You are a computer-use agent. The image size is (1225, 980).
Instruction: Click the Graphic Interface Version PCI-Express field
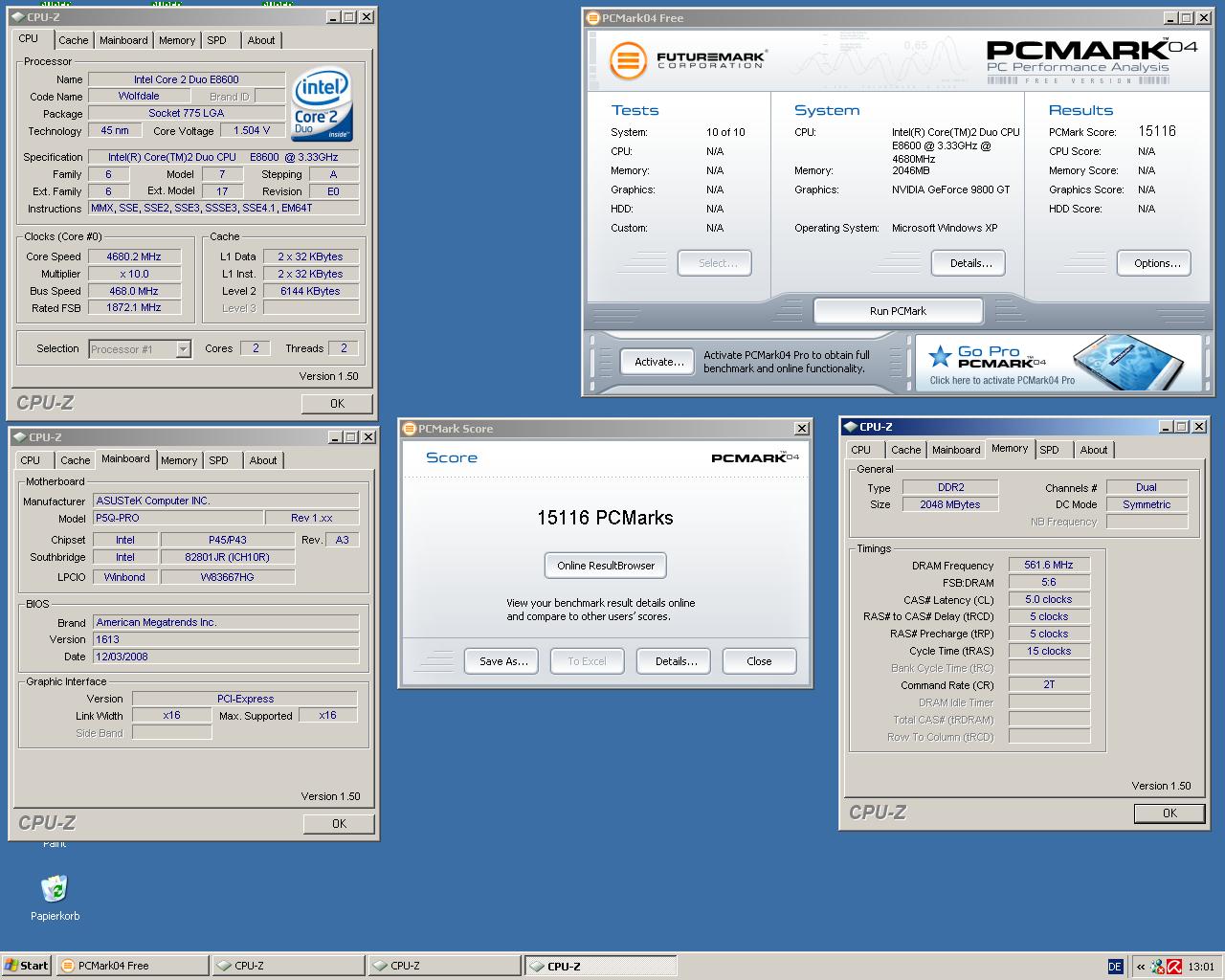pos(245,699)
